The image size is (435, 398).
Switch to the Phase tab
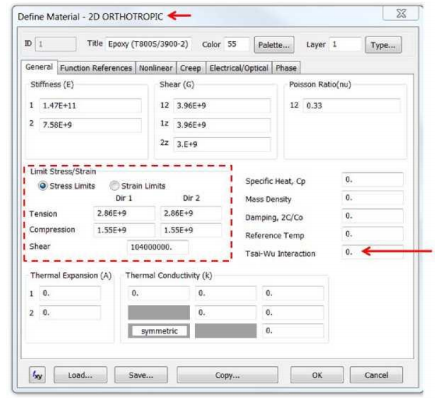[x=286, y=68]
